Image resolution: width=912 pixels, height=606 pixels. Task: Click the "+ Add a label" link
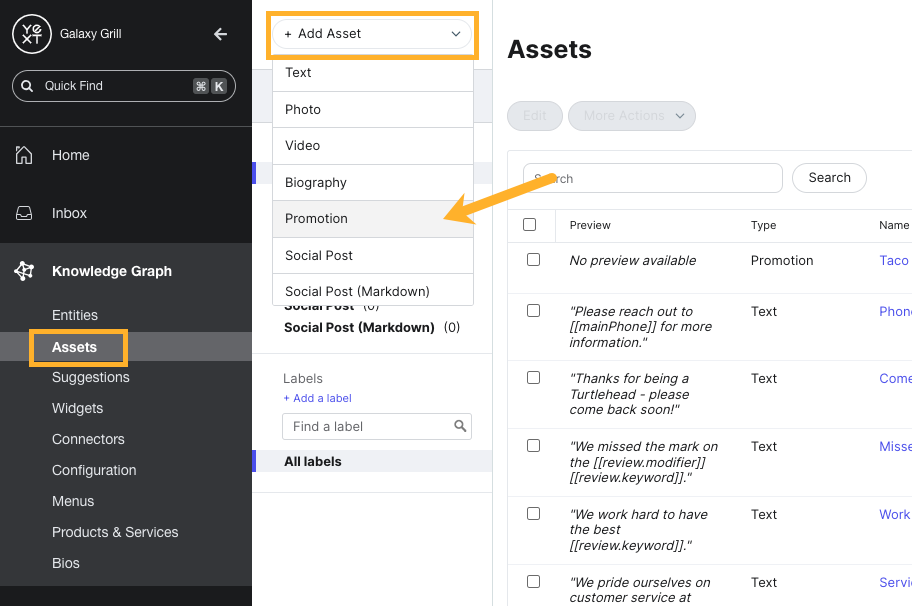[x=317, y=398]
